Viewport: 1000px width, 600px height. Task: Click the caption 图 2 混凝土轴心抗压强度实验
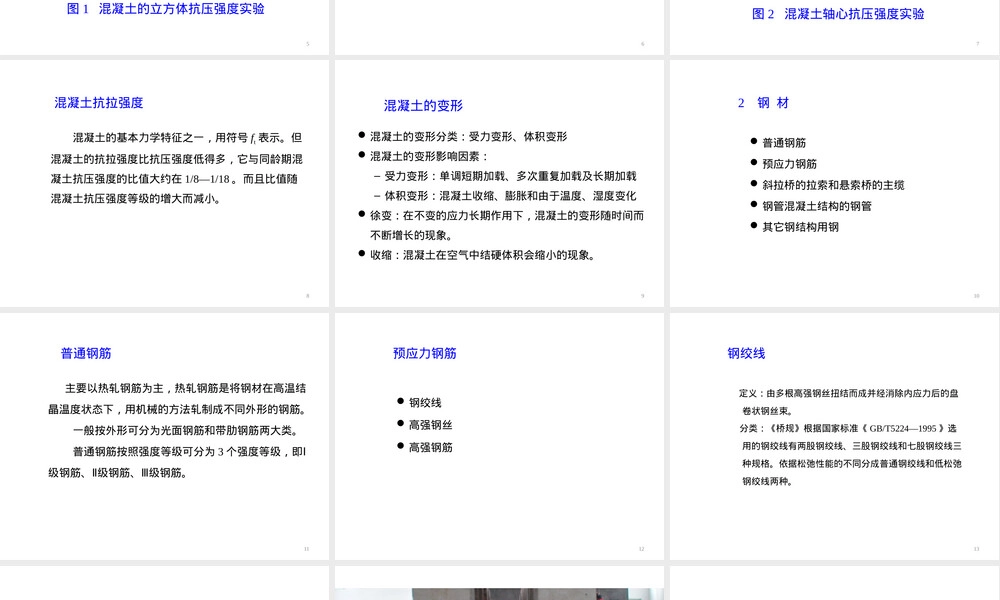[838, 14]
